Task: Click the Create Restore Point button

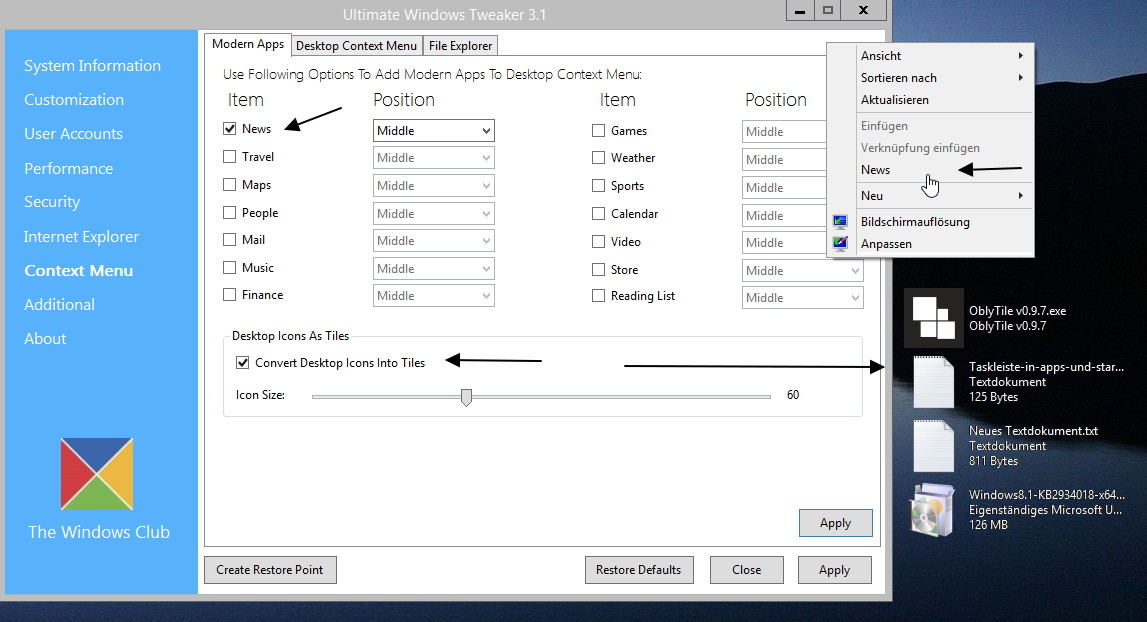Action: tap(270, 570)
